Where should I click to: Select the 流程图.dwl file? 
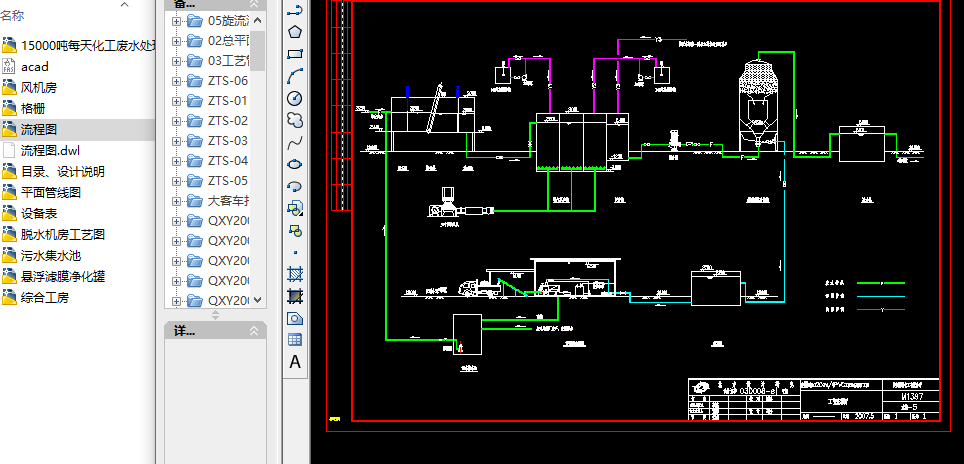click(x=50, y=151)
